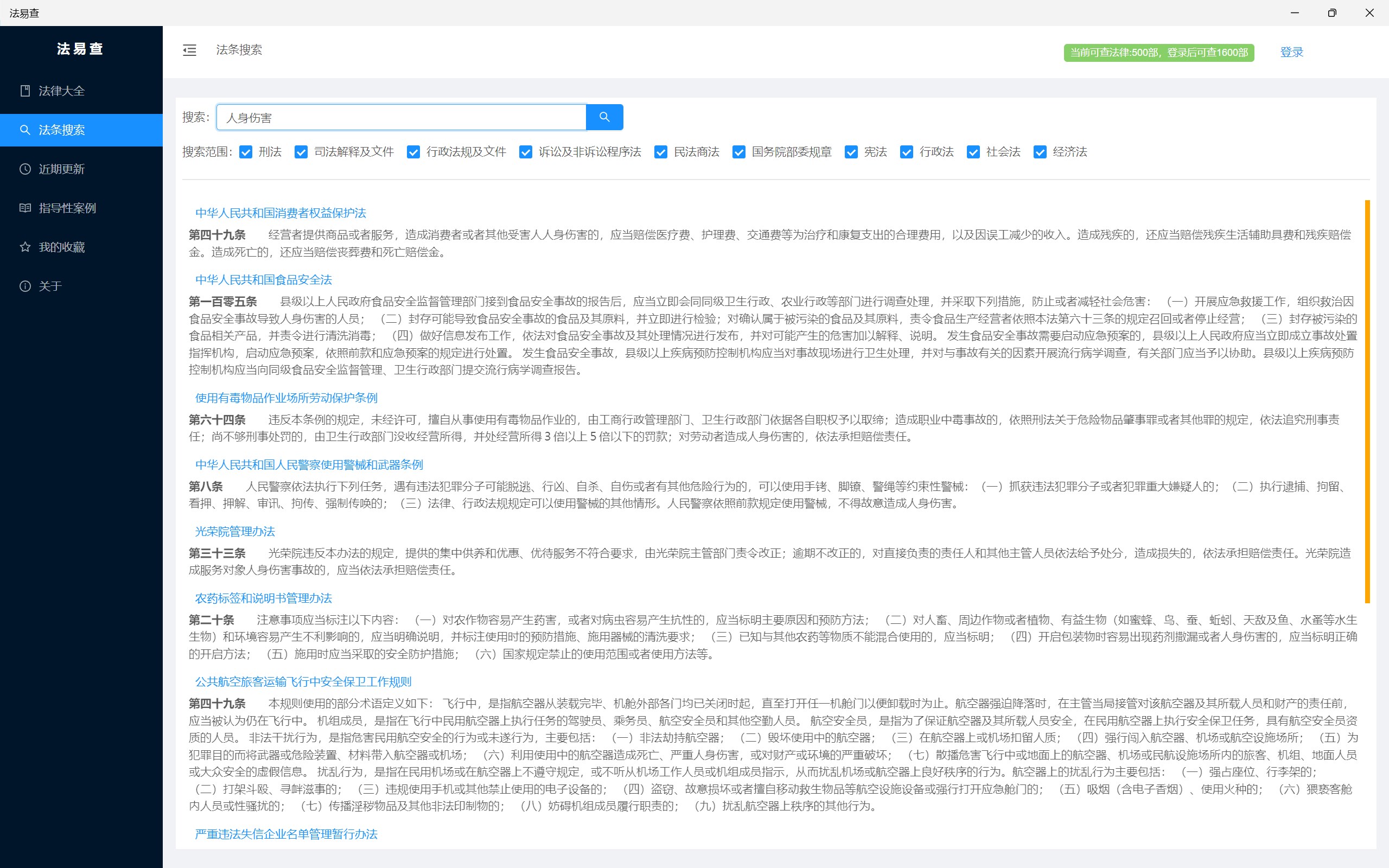Viewport: 1389px width, 868px height.
Task: Click the green available-laws notice badge
Action: (1158, 52)
